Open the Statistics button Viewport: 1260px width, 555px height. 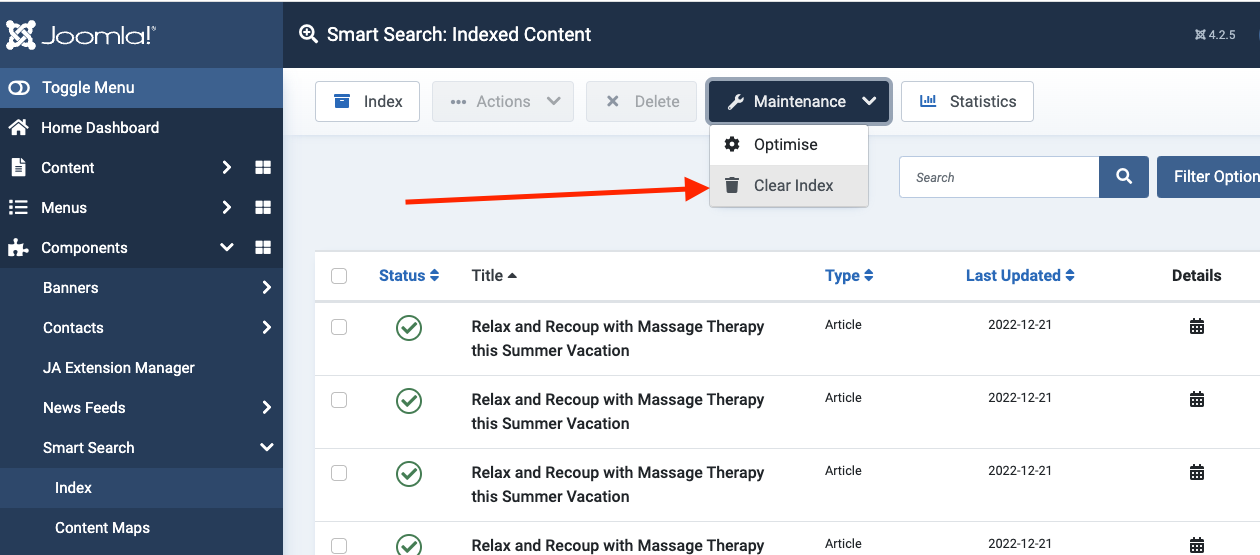pyautogui.click(x=967, y=102)
